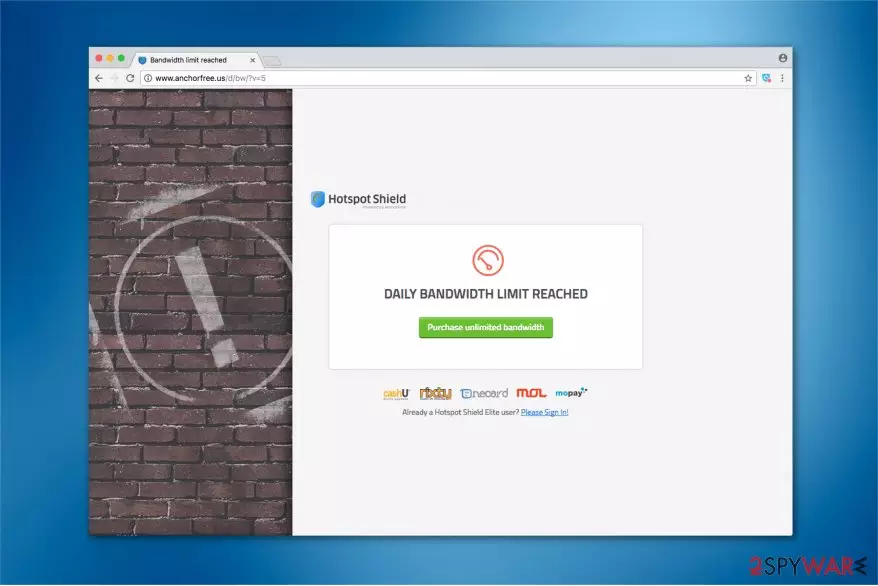Click the browser back arrow
The height and width of the screenshot is (586, 878).
click(x=99, y=78)
